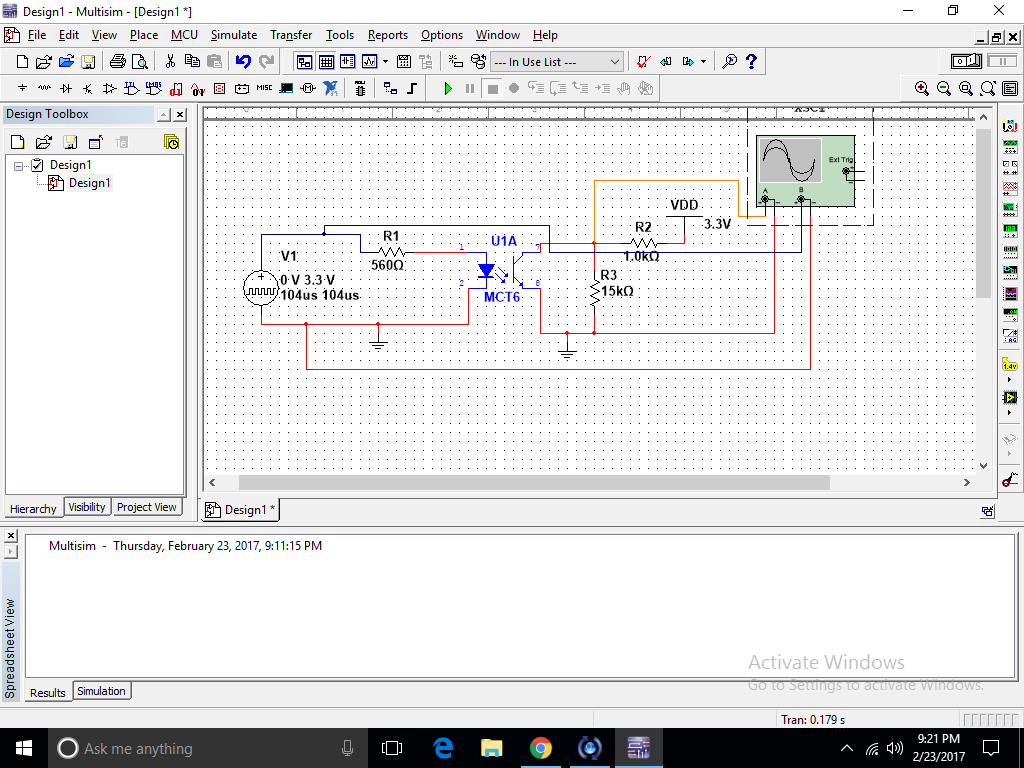Select the Simulation tab in spreadsheet view

(101, 691)
